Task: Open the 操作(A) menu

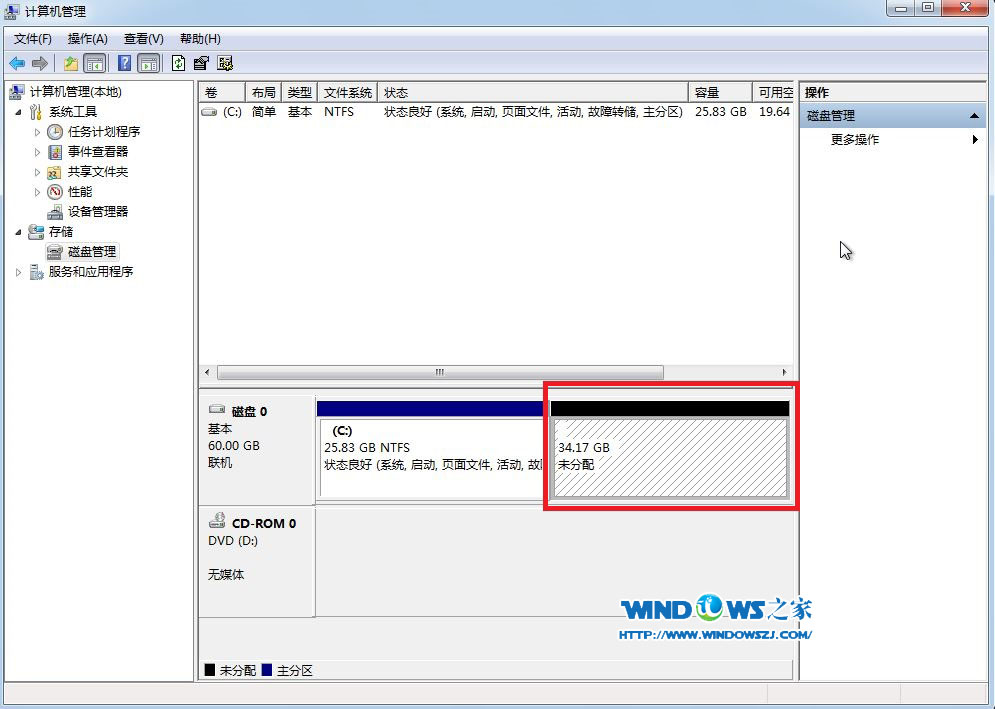Action: 87,38
